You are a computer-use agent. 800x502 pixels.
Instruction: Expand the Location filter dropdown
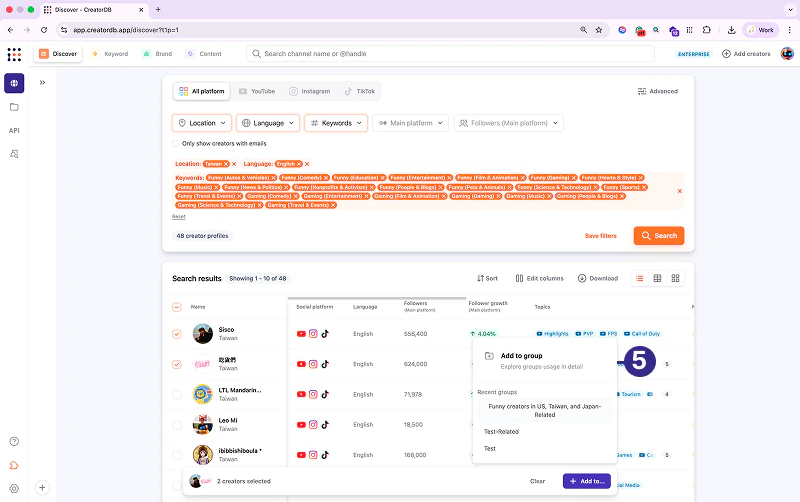(202, 123)
